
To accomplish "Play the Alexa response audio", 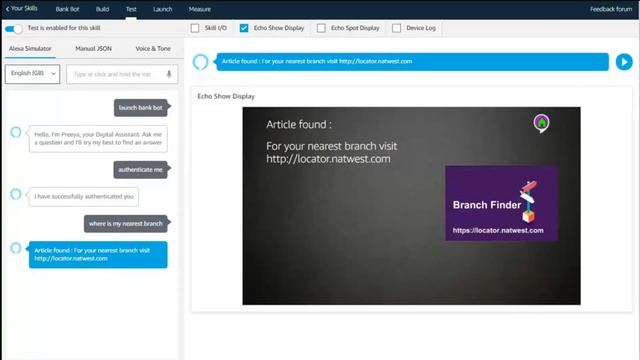I will 624,62.
